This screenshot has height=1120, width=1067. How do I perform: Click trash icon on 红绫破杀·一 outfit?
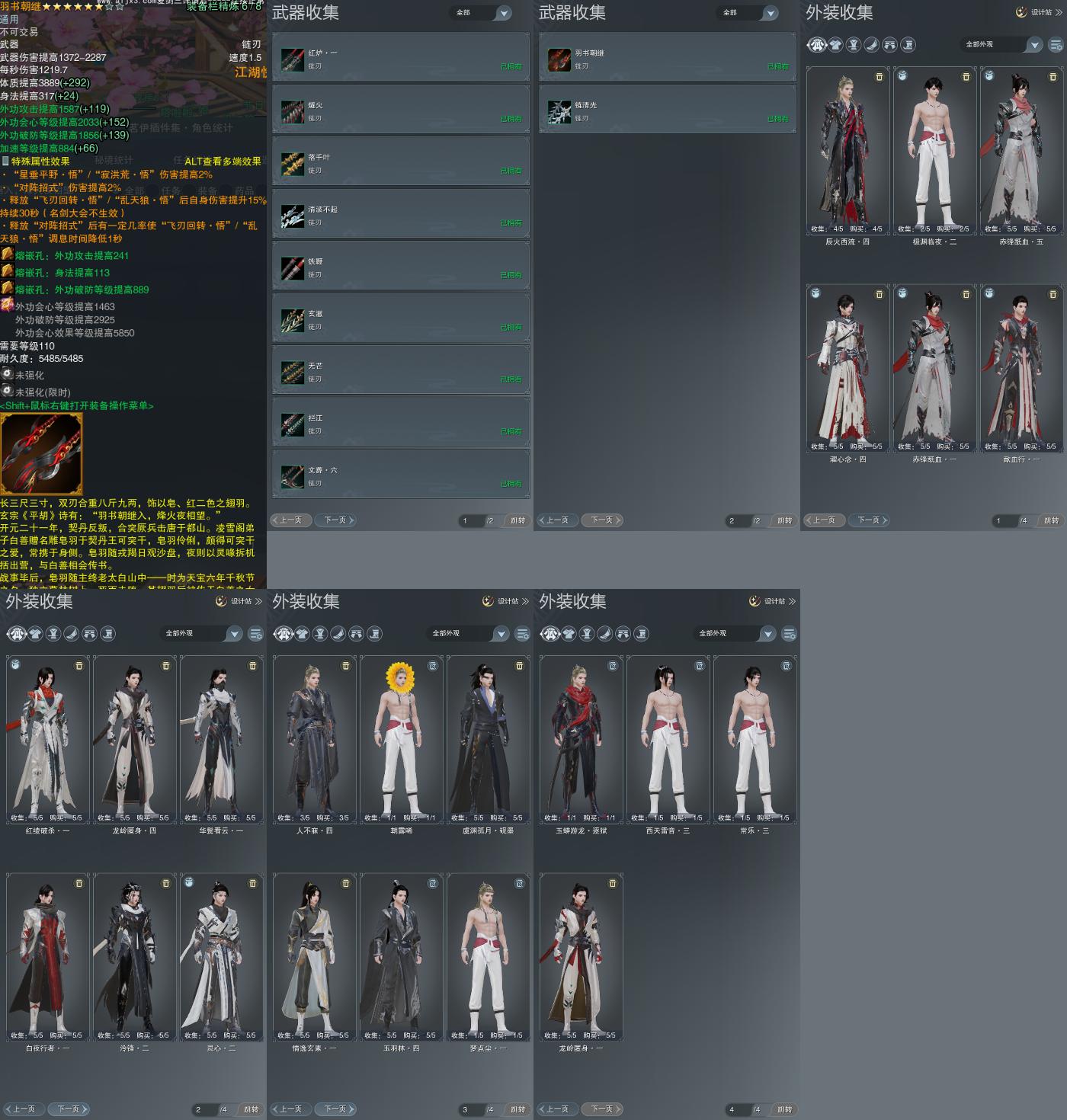(x=79, y=666)
